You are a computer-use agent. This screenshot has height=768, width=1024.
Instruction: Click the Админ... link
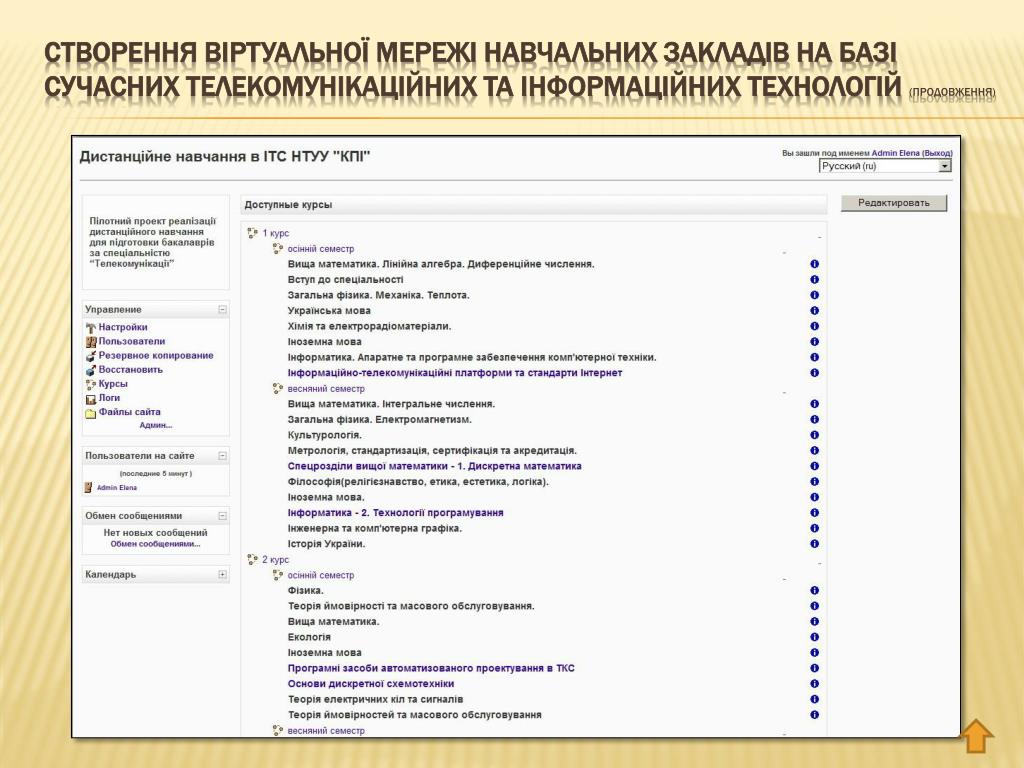pyautogui.click(x=155, y=425)
